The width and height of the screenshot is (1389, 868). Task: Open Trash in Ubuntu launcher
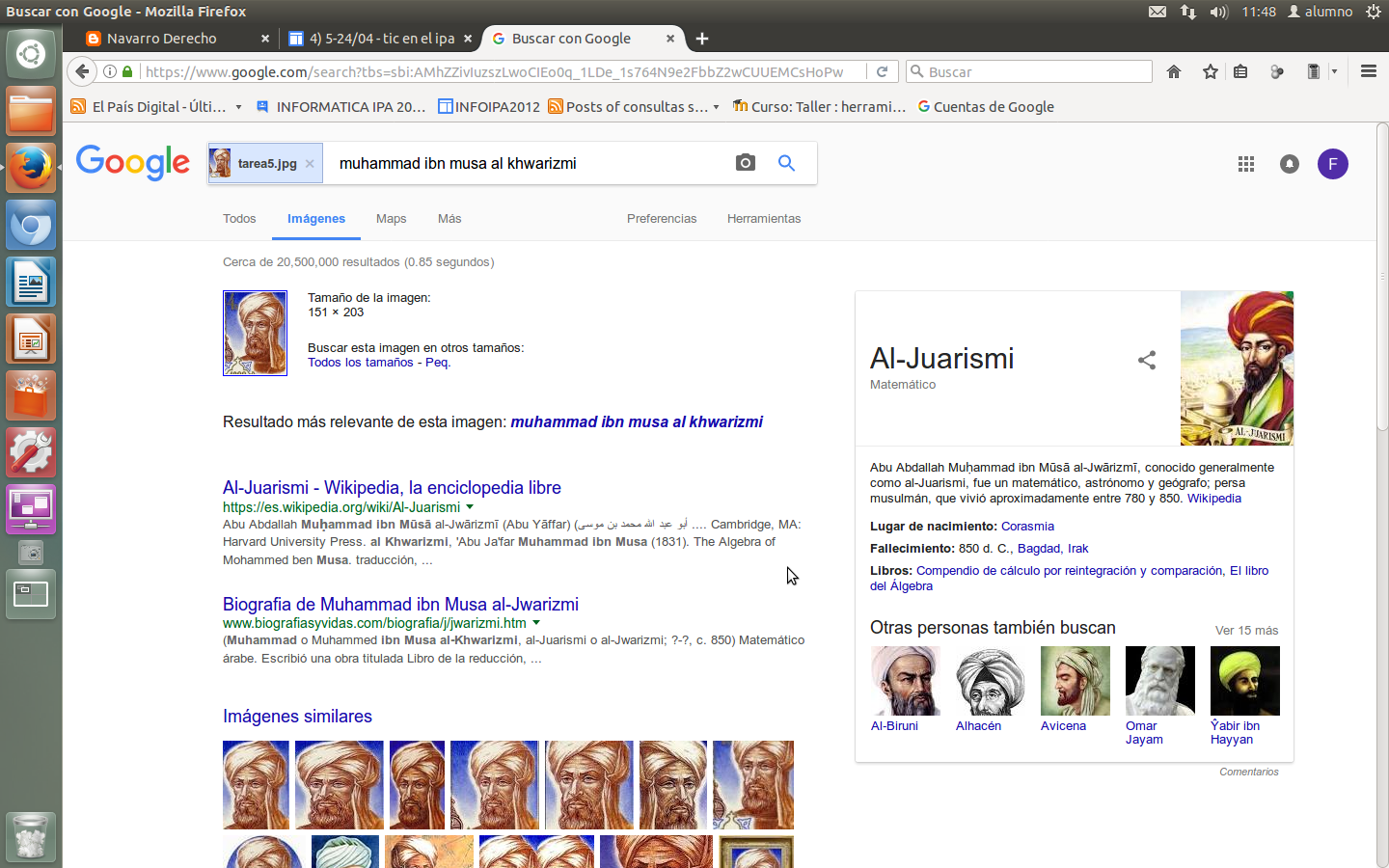point(31,837)
